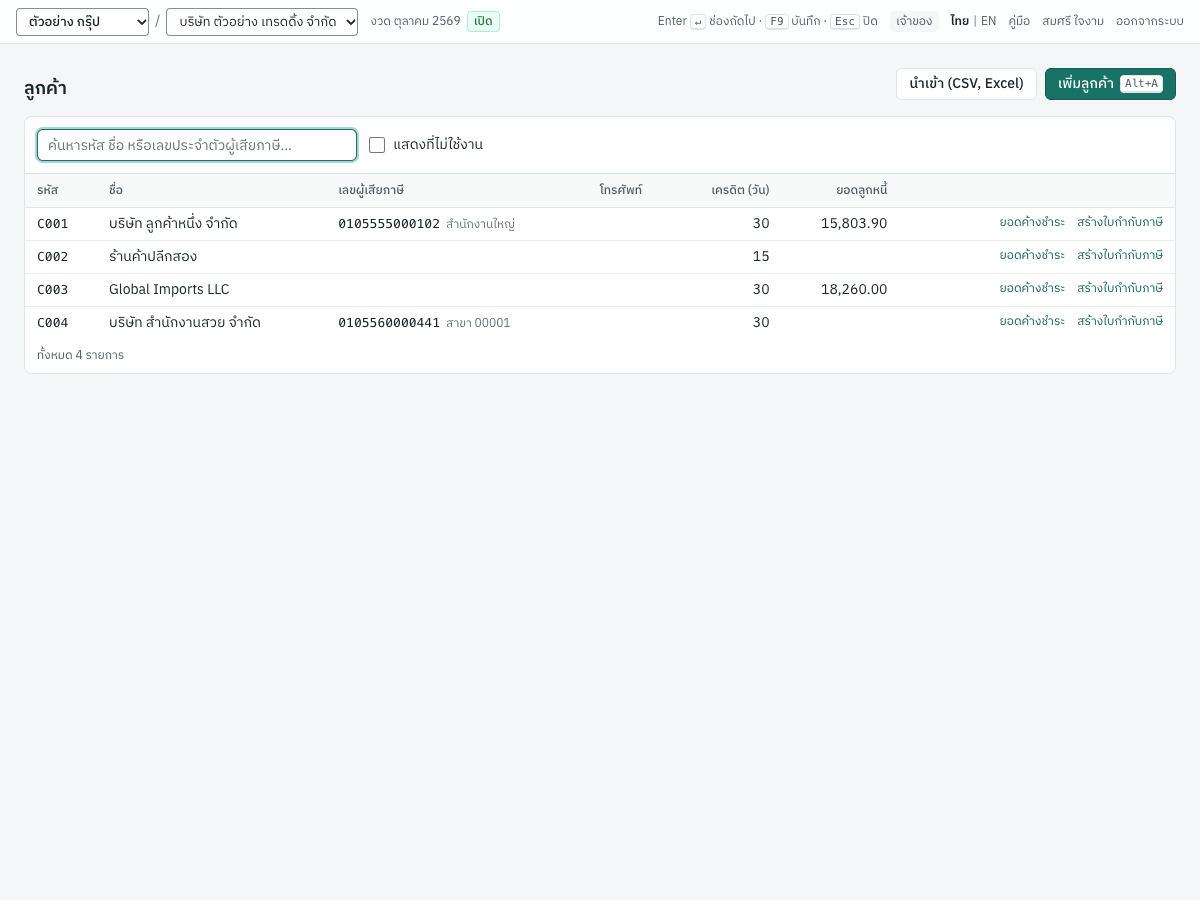Open ยอดค้างชำระ for customer C002
This screenshot has height=900, width=1200.
1032,255
